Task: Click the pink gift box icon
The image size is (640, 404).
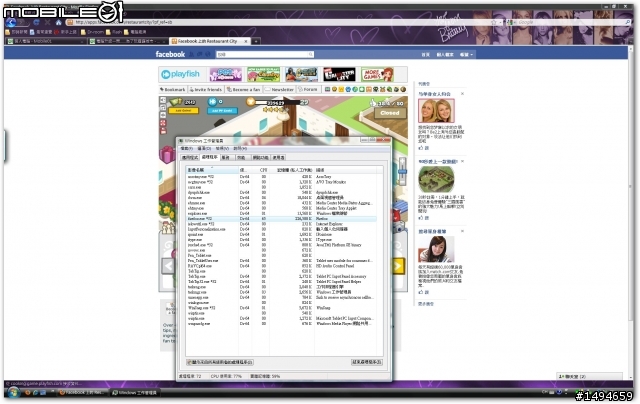Action: click(x=167, y=155)
